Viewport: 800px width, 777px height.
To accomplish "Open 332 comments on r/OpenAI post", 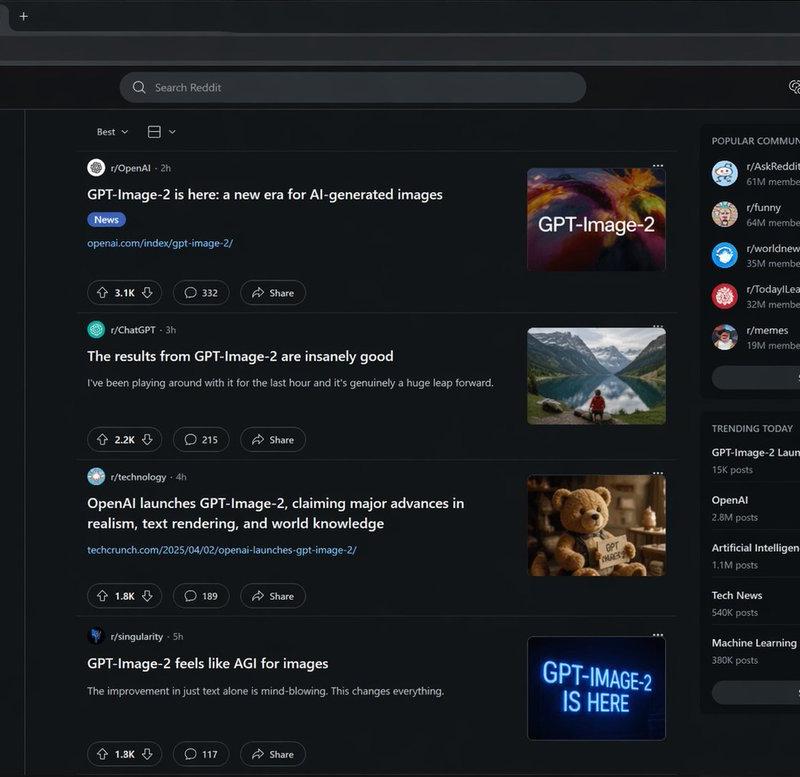I will pyautogui.click(x=201, y=293).
